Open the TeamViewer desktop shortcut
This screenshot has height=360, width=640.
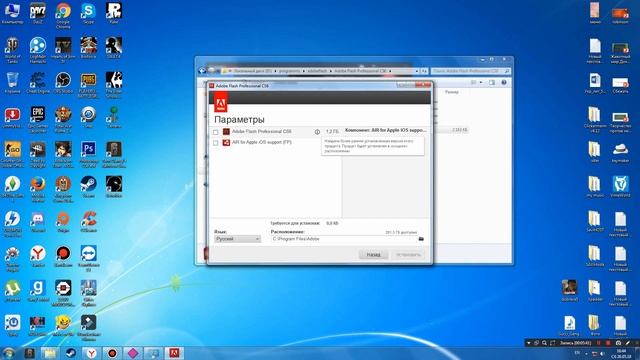[88, 258]
